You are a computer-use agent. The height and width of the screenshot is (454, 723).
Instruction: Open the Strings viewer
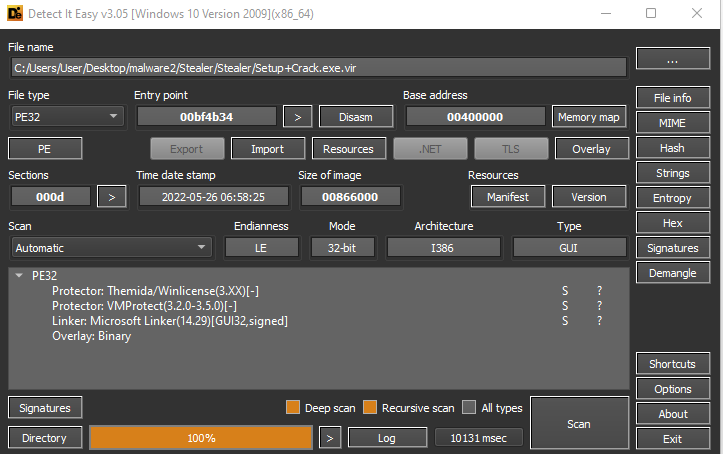(x=673, y=173)
